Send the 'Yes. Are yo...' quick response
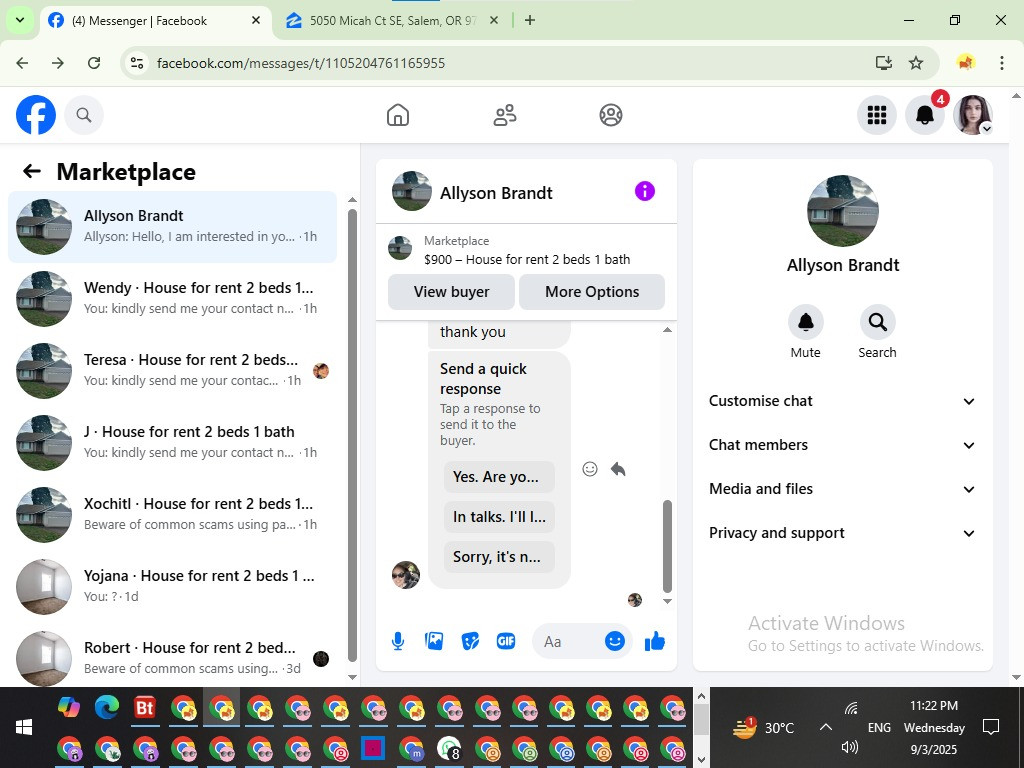Image resolution: width=1024 pixels, height=768 pixels. 499,477
